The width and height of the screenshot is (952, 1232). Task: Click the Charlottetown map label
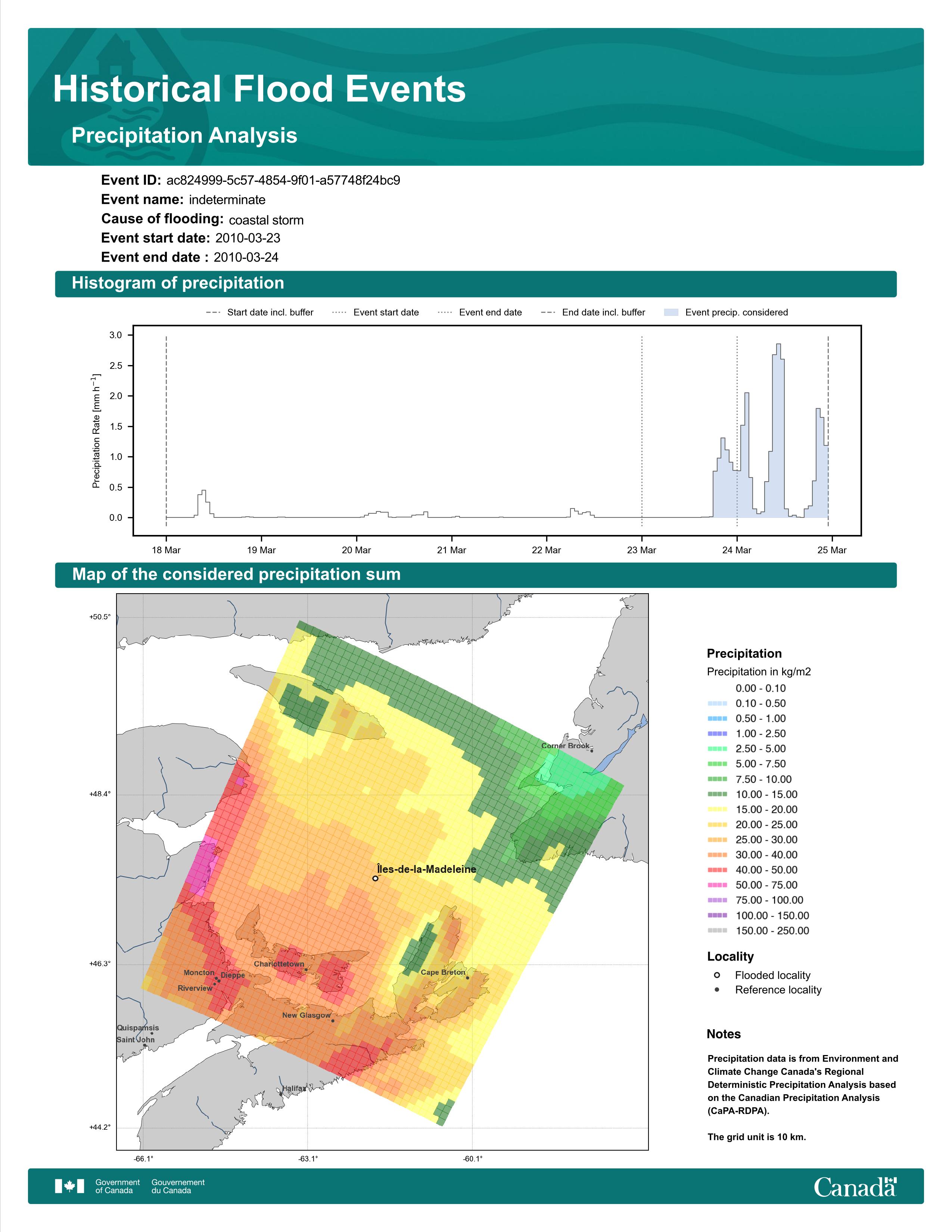tap(279, 964)
